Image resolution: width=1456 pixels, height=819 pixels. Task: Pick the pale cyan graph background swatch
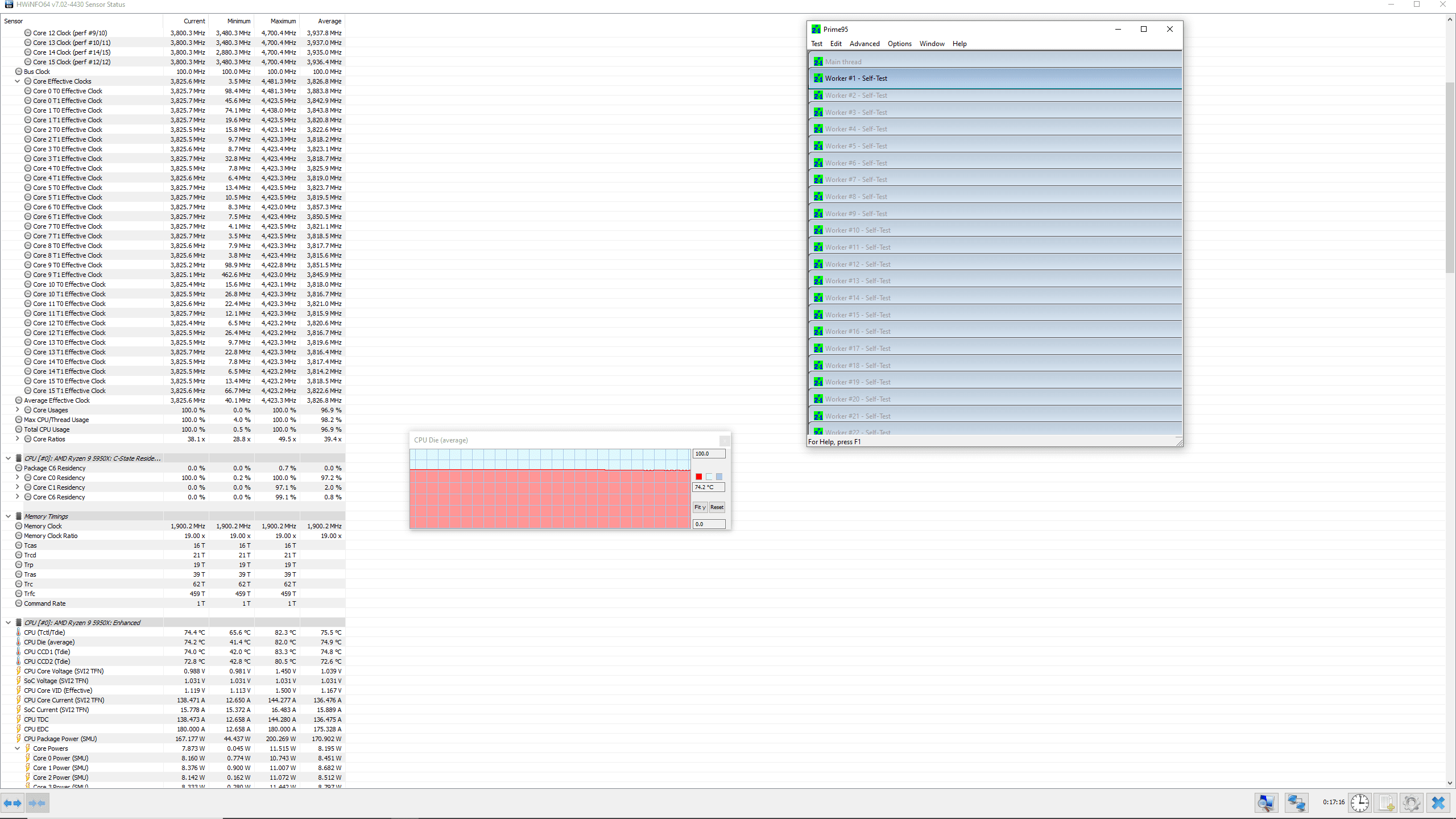pos(709,477)
